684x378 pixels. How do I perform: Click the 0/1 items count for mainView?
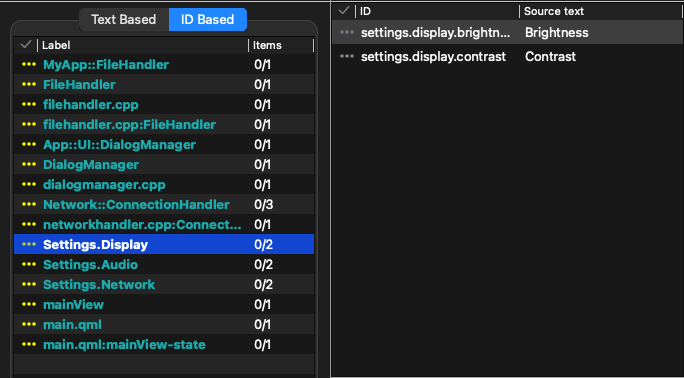click(263, 305)
